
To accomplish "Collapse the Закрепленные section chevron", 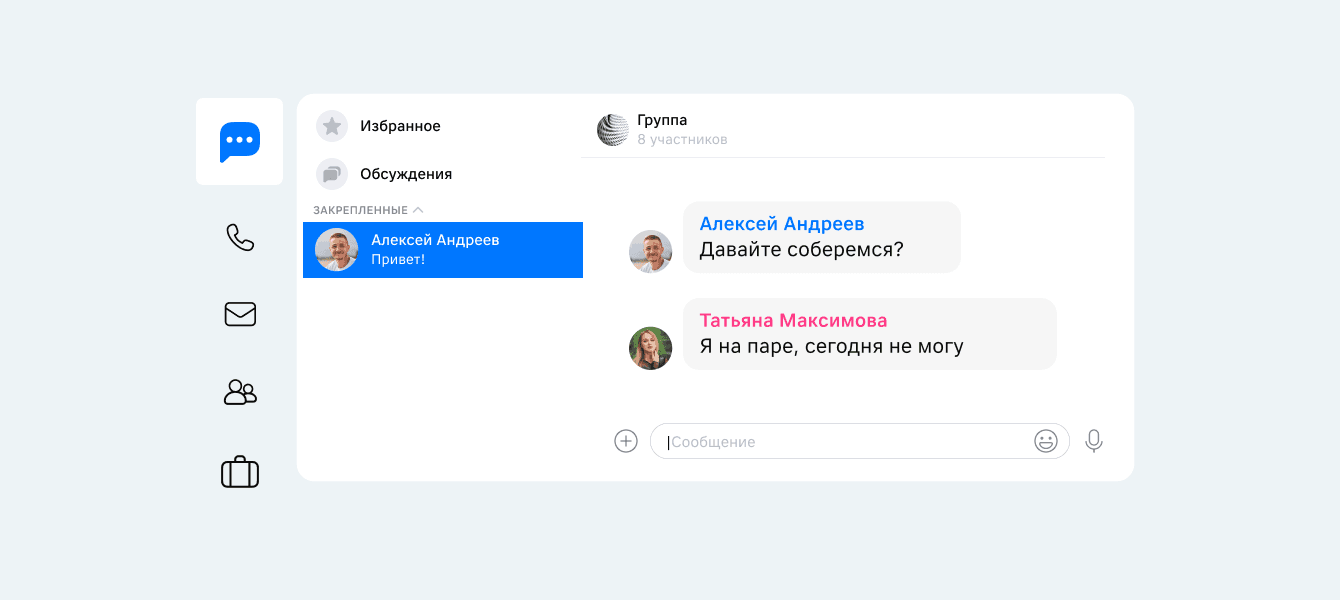I will click(418, 210).
